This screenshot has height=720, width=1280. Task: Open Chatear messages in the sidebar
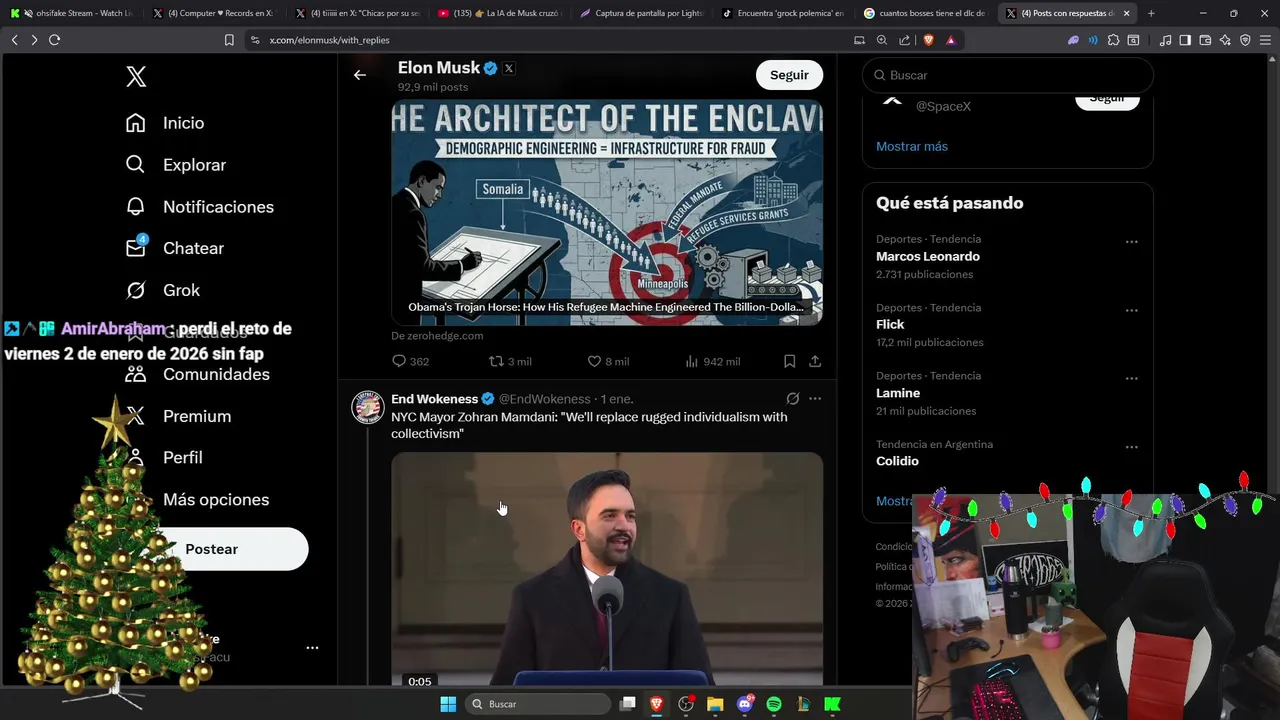(175, 248)
